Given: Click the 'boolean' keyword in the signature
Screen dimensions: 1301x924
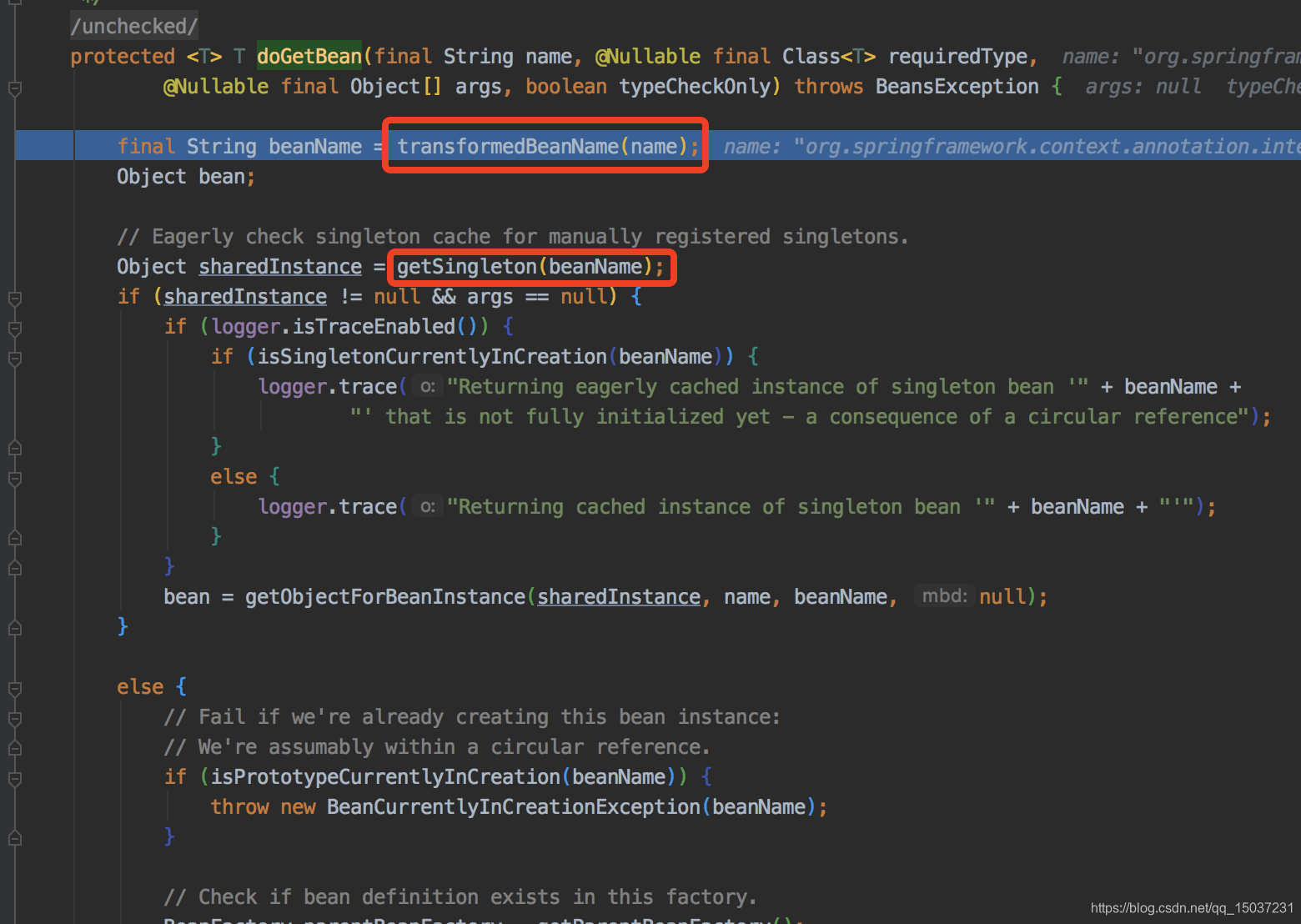Looking at the screenshot, I should (x=566, y=87).
